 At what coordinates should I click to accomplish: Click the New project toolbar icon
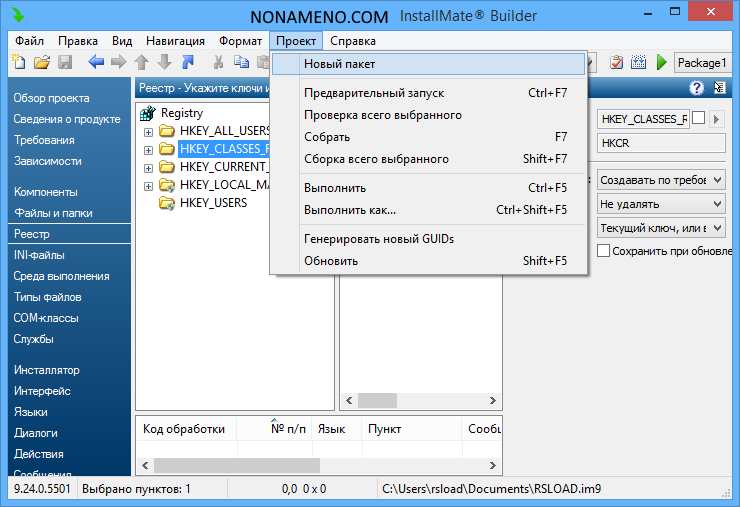point(18,63)
